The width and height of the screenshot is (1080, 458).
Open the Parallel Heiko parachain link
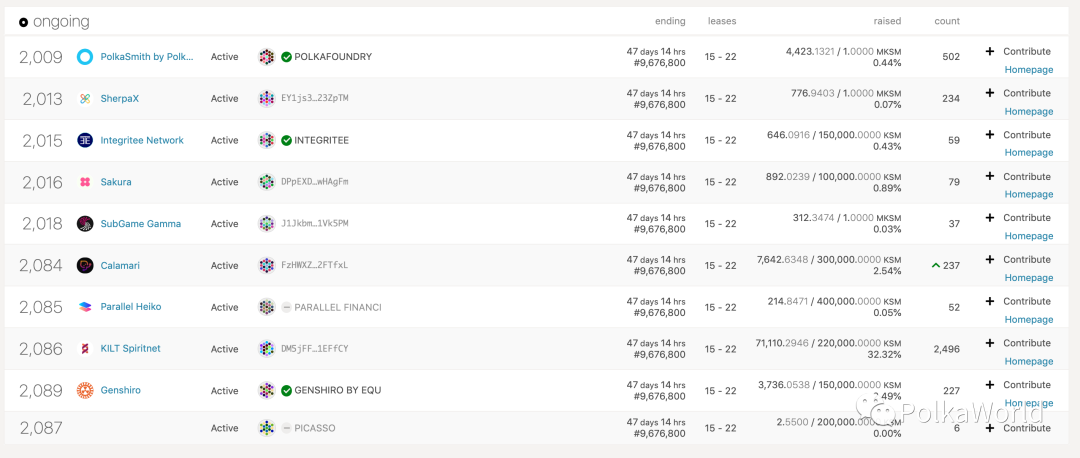[x=130, y=307]
